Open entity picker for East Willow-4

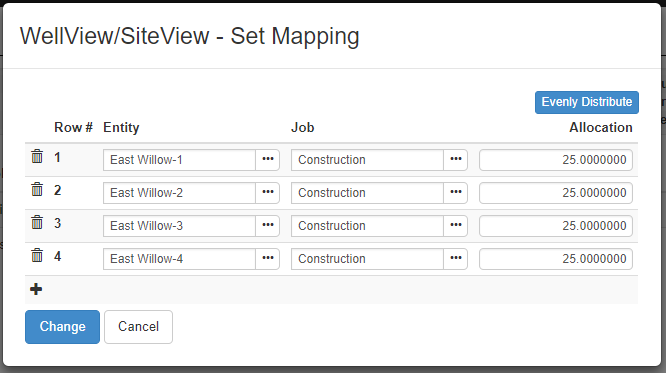tap(268, 259)
